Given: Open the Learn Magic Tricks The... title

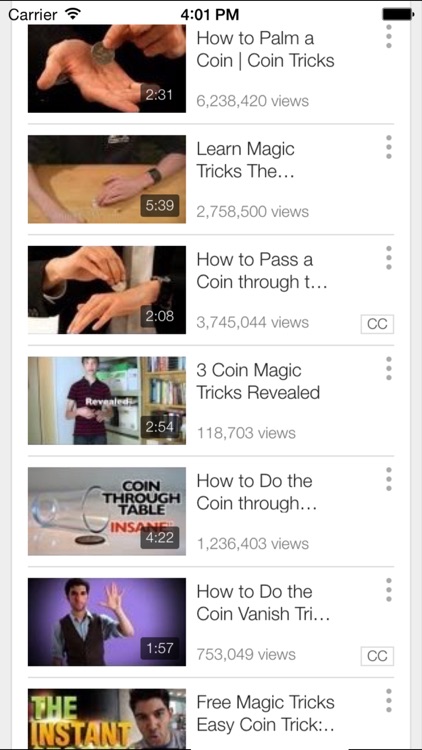Looking at the screenshot, I should [245, 160].
